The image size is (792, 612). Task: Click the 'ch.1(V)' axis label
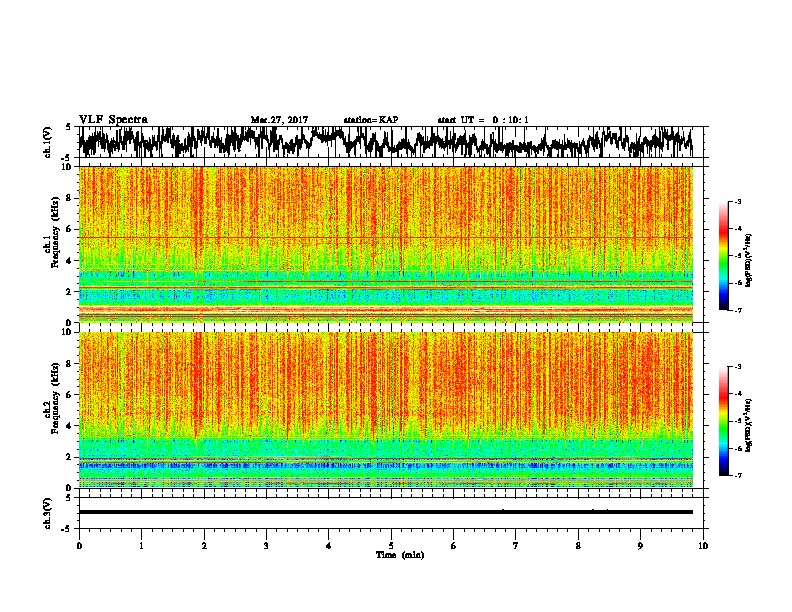pos(48,142)
